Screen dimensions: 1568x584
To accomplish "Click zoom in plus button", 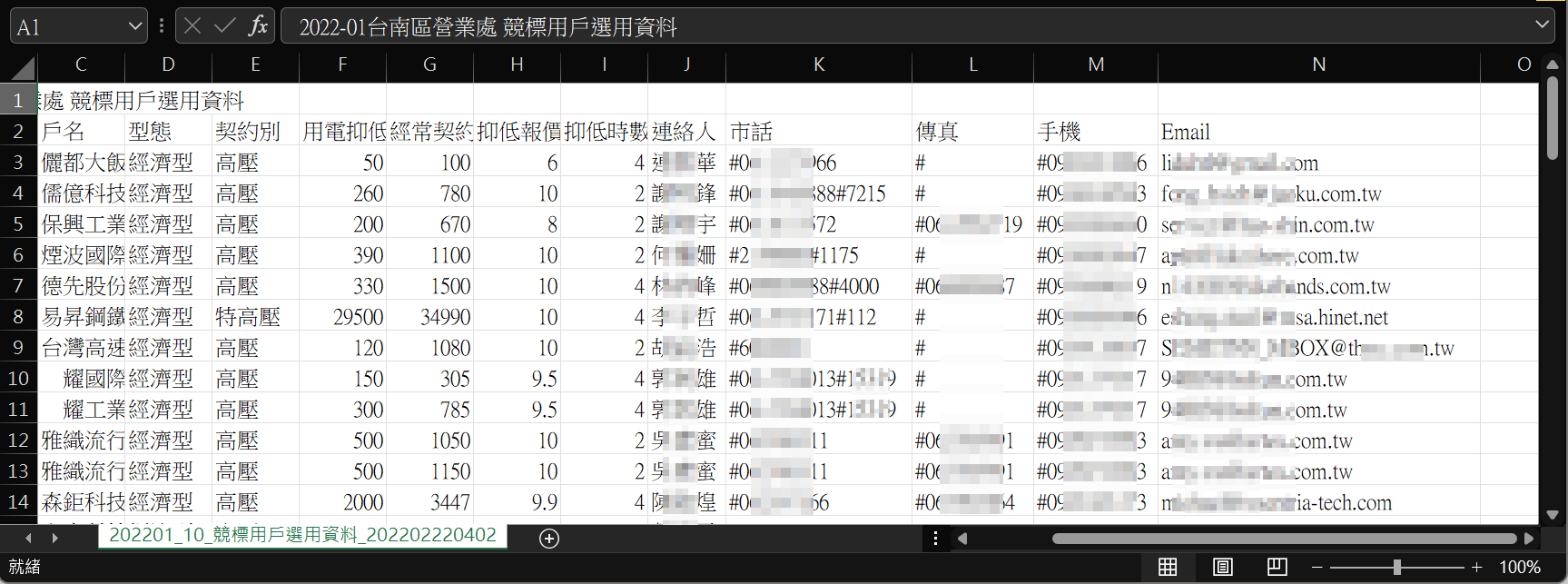I will click(x=1477, y=568).
